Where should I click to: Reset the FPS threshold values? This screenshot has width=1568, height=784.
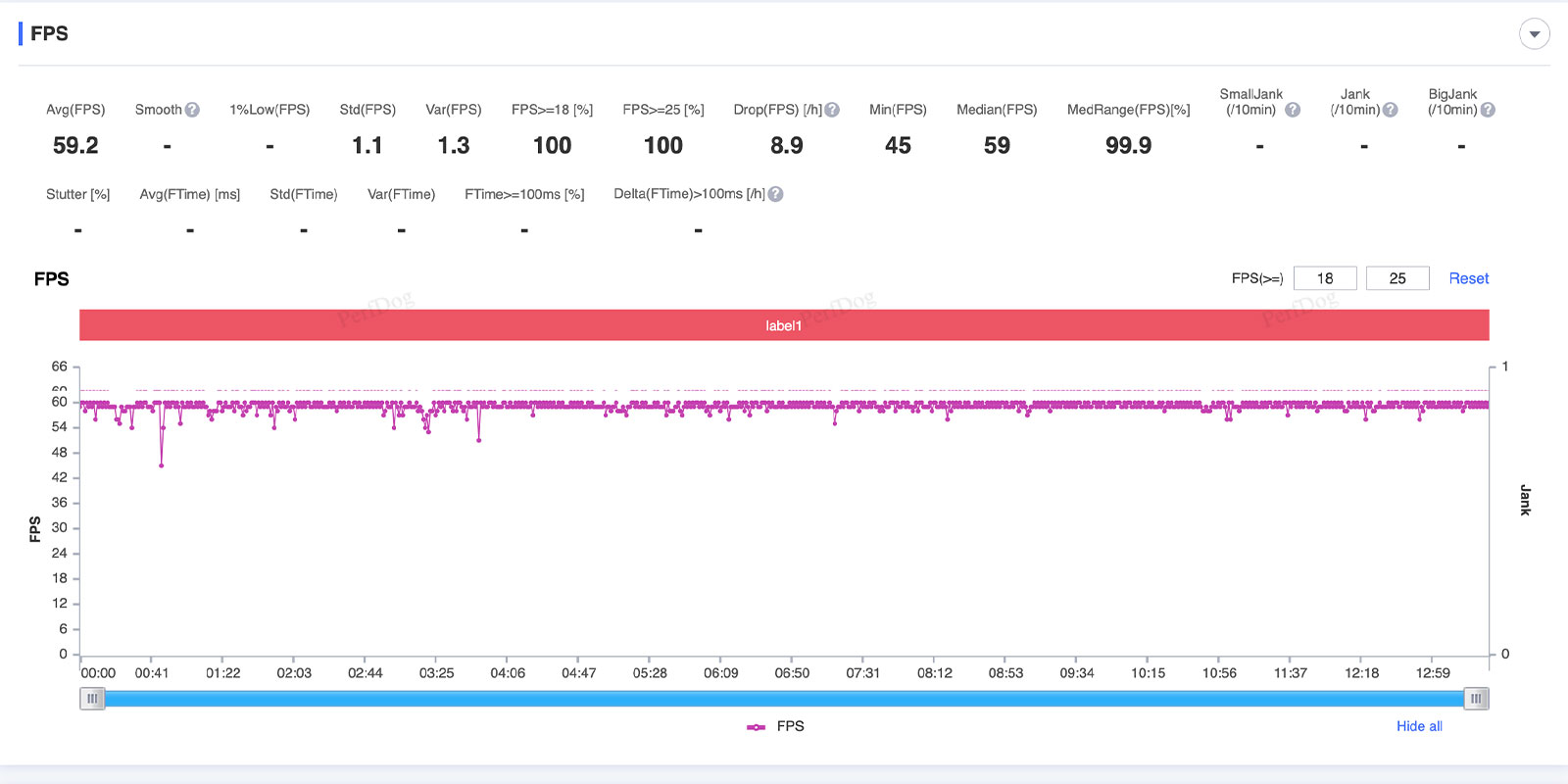(1468, 278)
